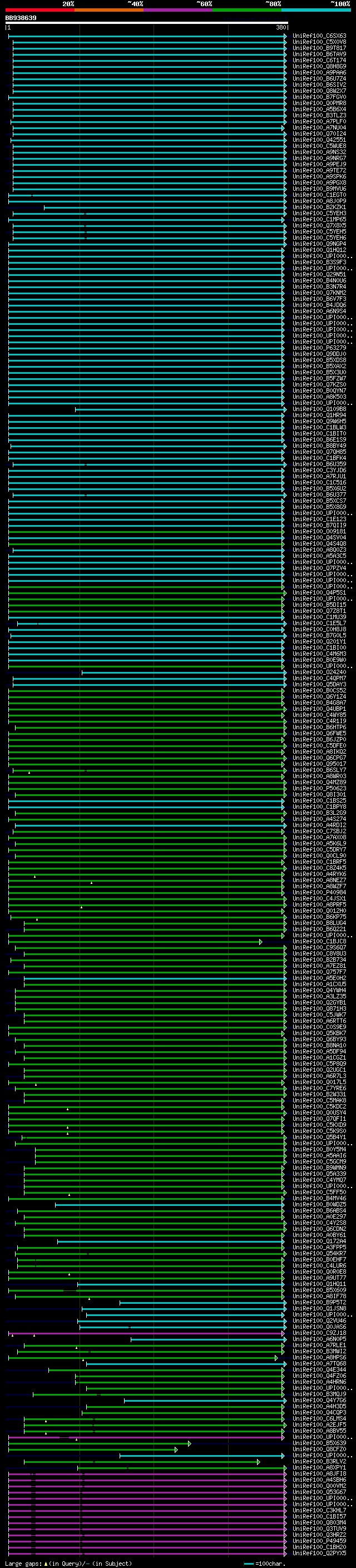356x1568 pixels.
Task: Click UniRef100_P40984 entry
Action: (x=319, y=893)
